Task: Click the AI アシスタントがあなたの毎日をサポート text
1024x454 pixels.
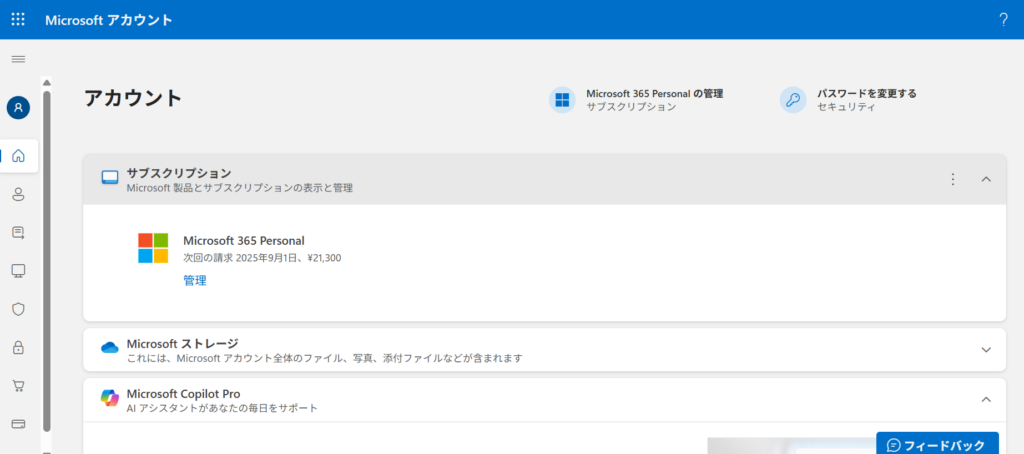Action: [222, 408]
